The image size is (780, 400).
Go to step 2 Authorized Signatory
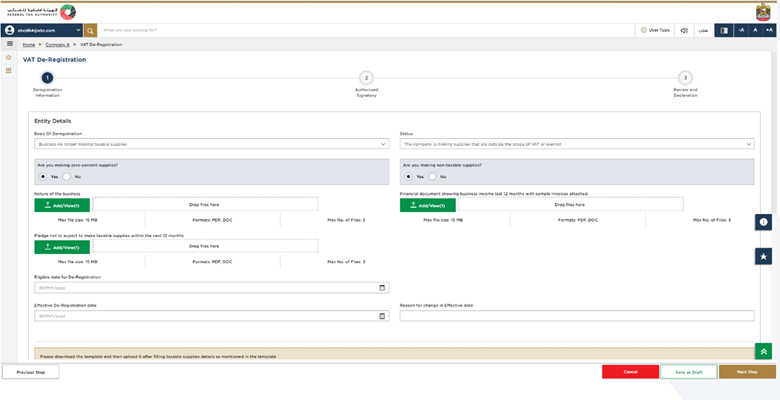click(366, 78)
